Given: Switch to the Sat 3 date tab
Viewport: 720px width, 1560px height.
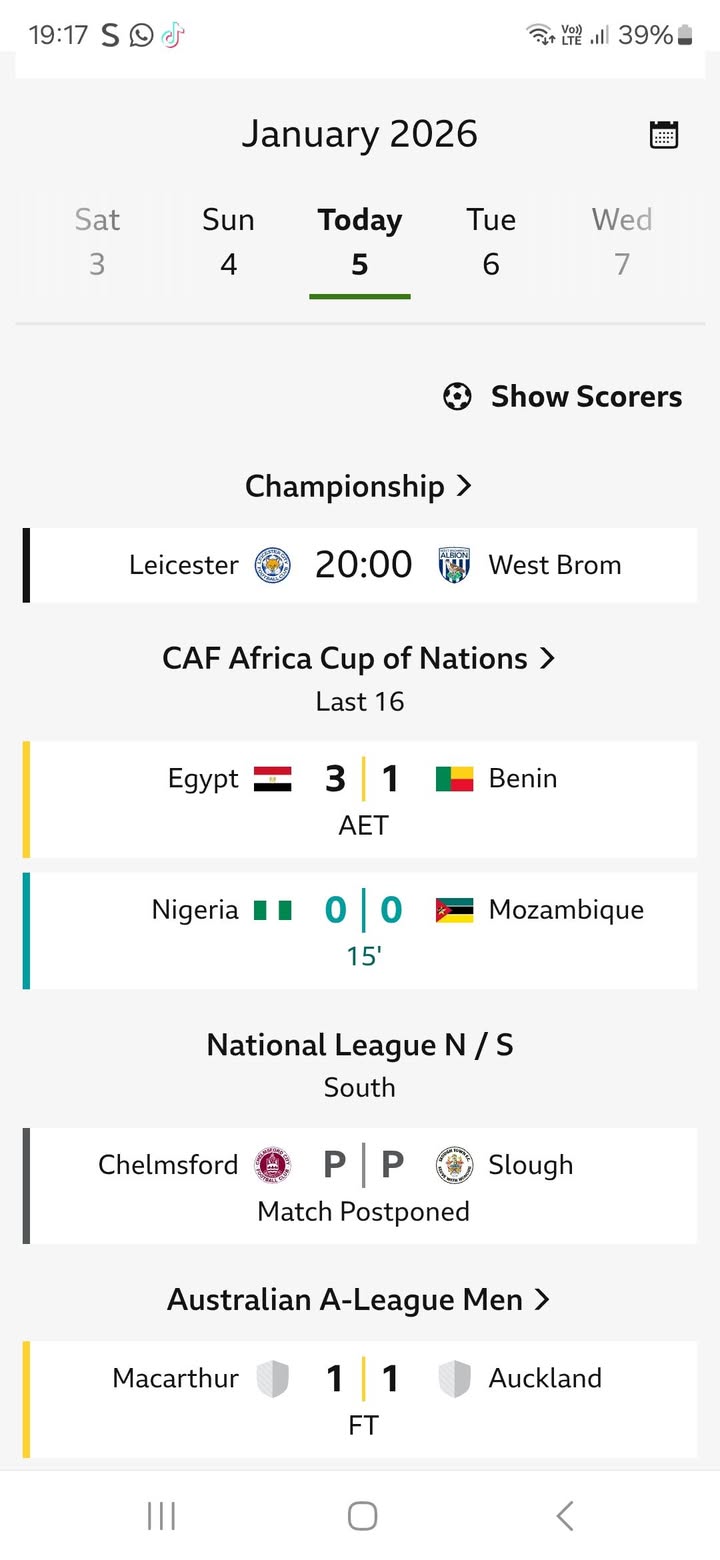Looking at the screenshot, I should (x=97, y=242).
